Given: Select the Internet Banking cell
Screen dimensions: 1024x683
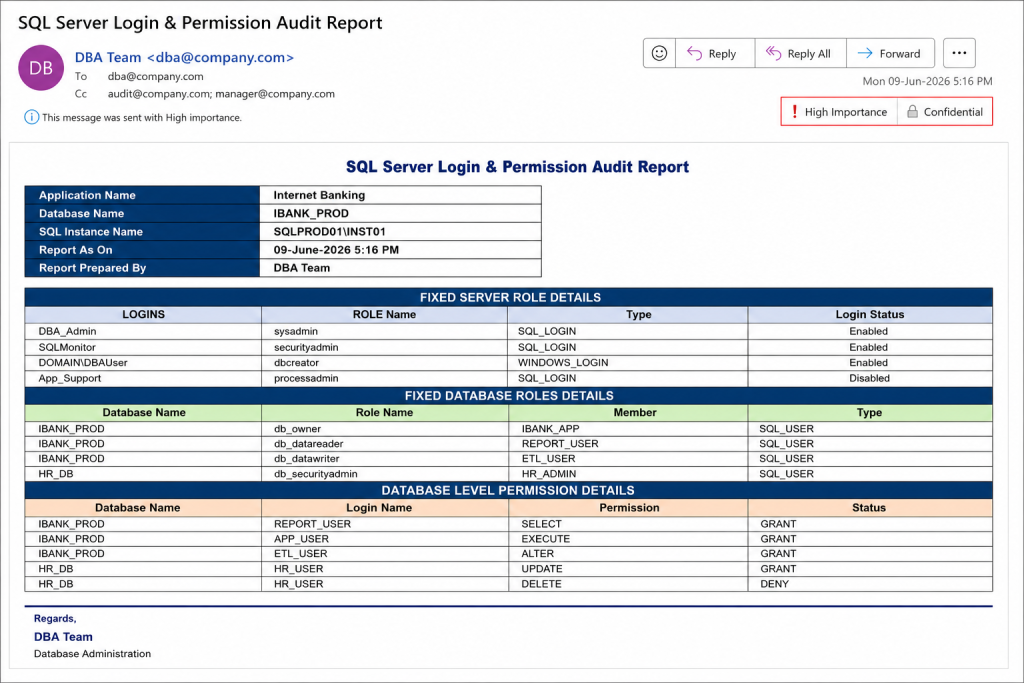Looking at the screenshot, I should (x=400, y=195).
